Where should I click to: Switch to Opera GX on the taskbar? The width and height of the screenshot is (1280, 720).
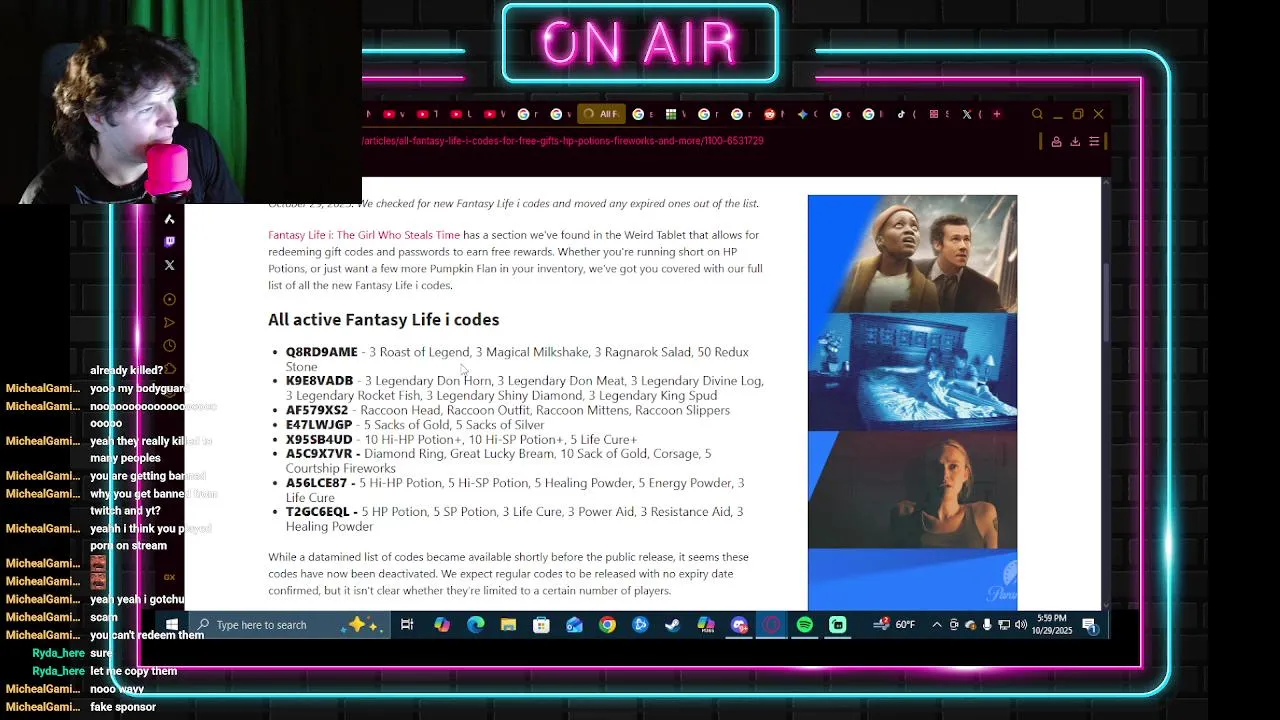[772, 625]
